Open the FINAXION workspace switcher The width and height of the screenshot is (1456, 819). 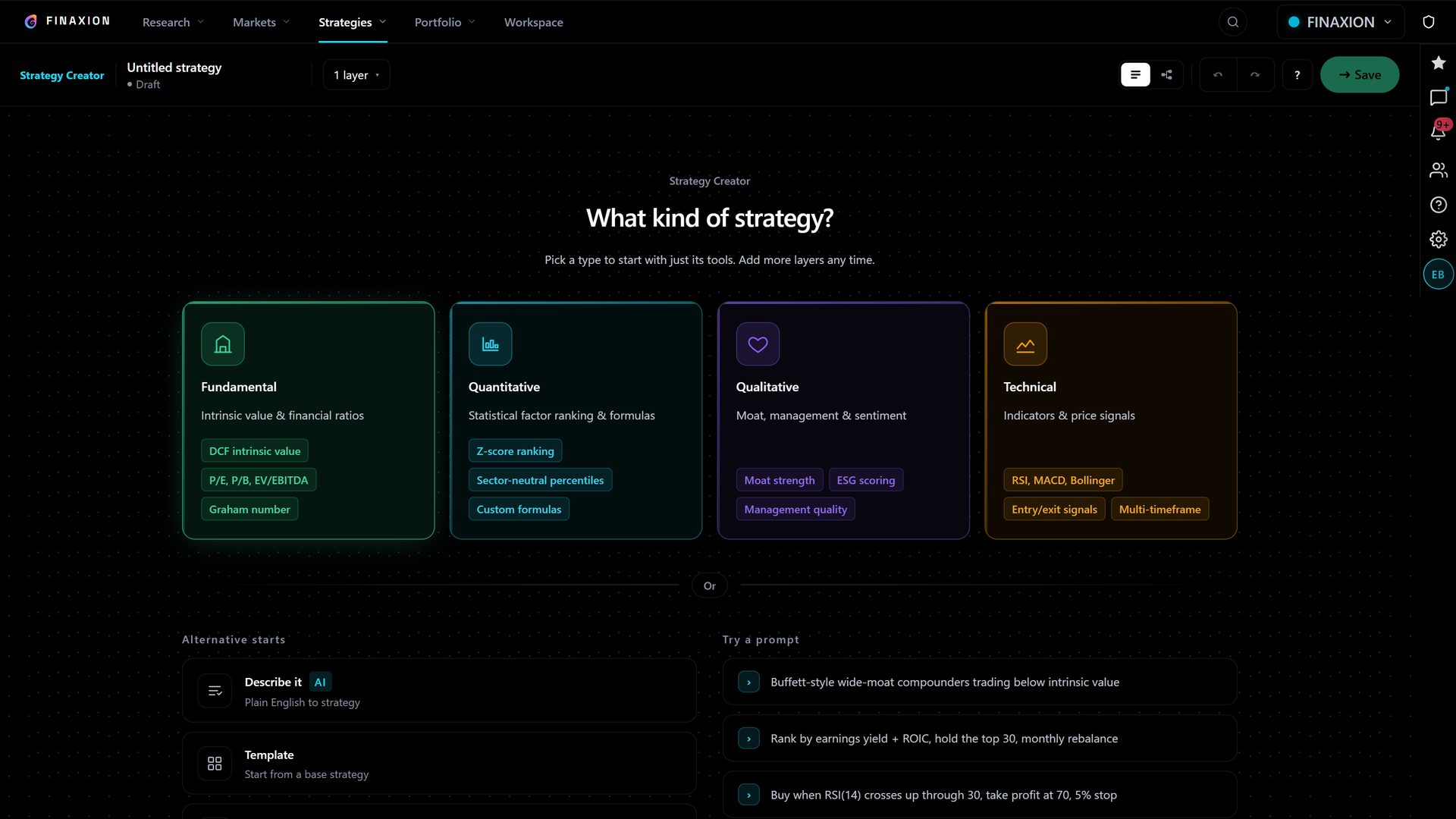(x=1341, y=22)
